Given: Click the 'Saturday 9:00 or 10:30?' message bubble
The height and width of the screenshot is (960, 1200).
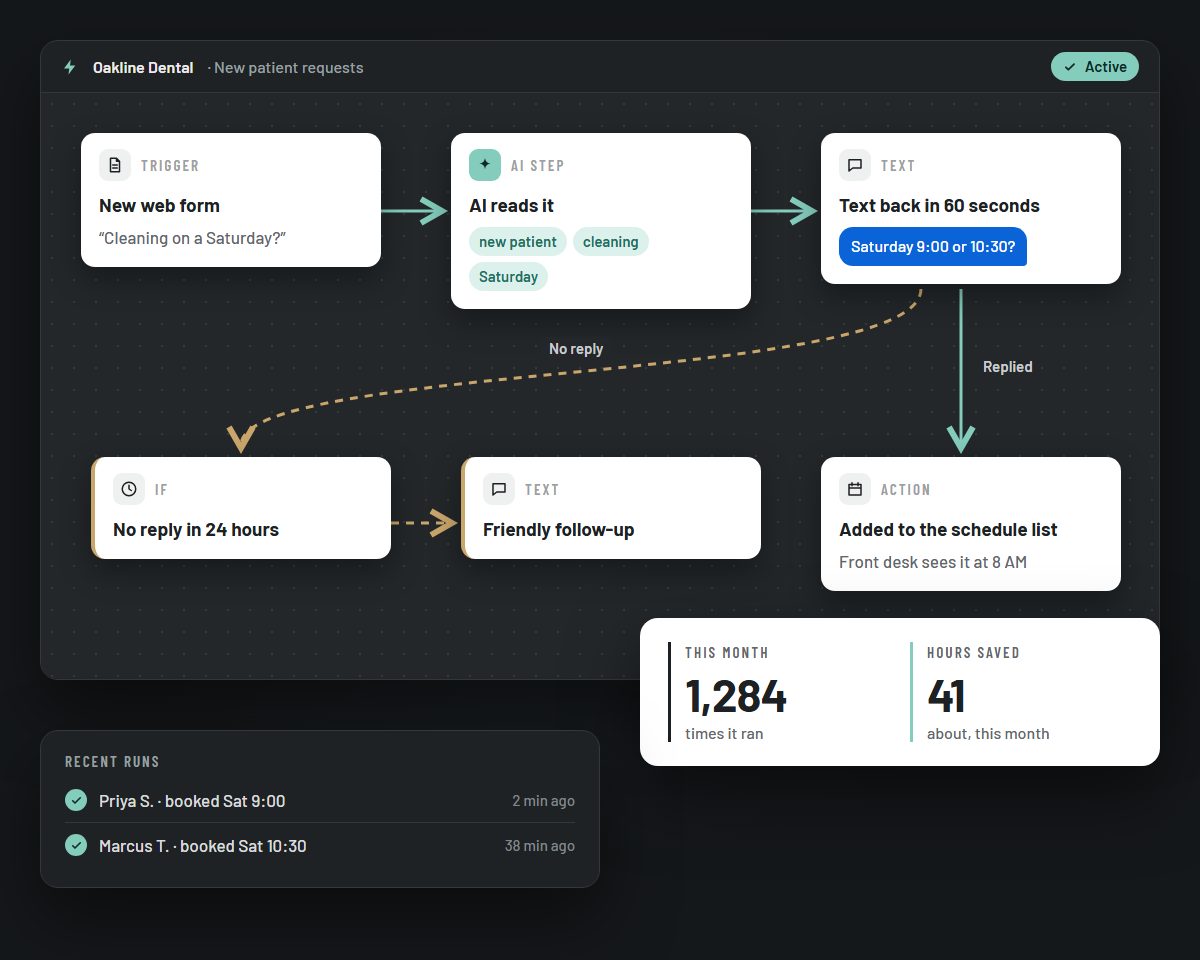Looking at the screenshot, I should click(x=933, y=246).
